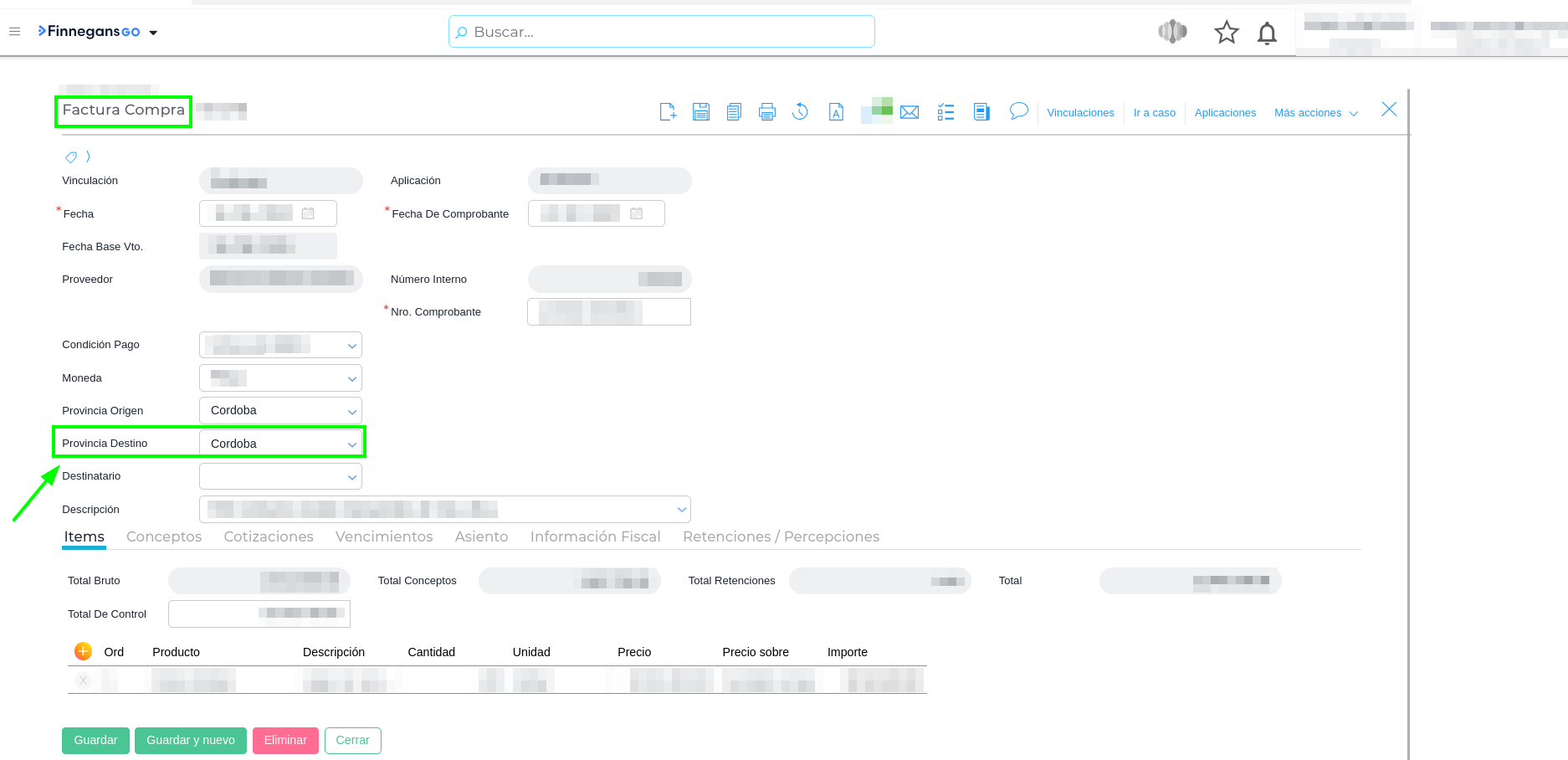Expand the Provincia Origen dropdown

pyautogui.click(x=351, y=411)
